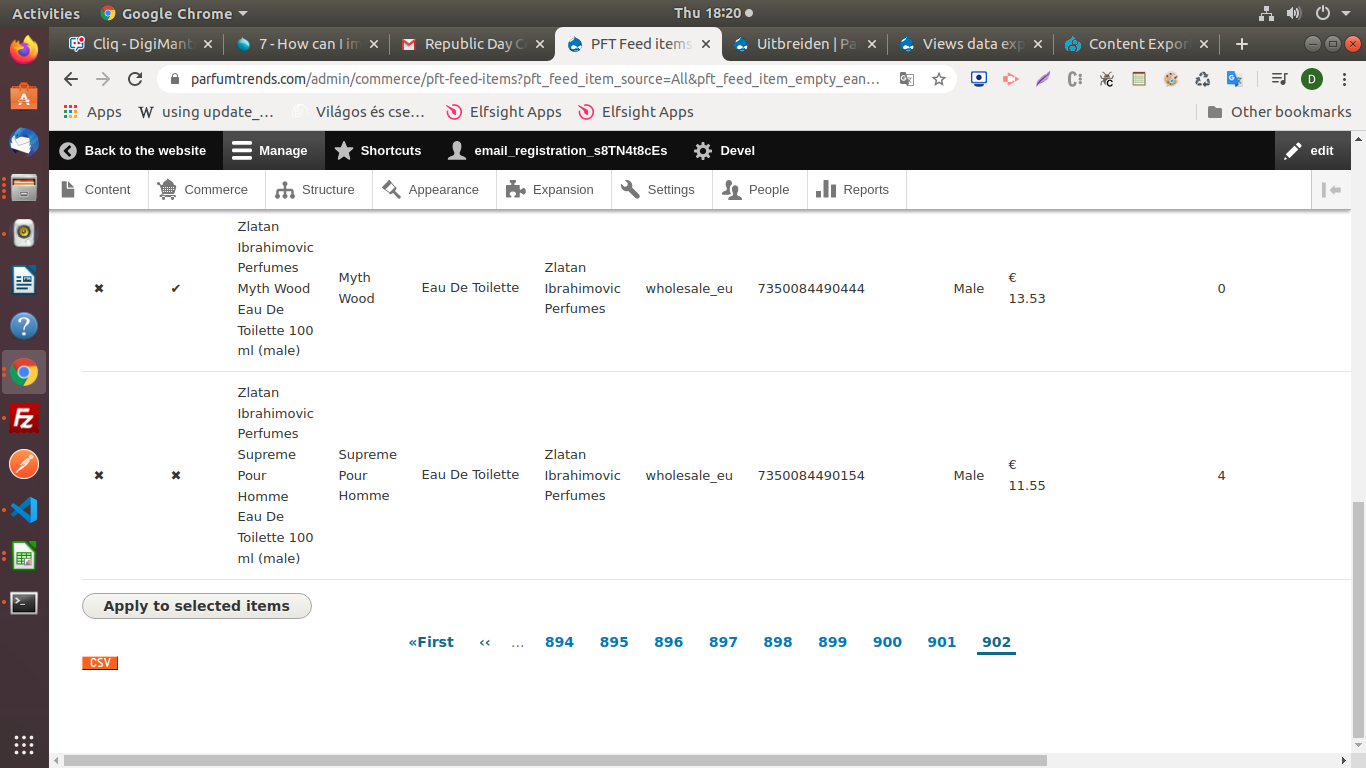1366x768 pixels.
Task: Click the horizontal scrollbar at the bottom
Action: [x=555, y=760]
